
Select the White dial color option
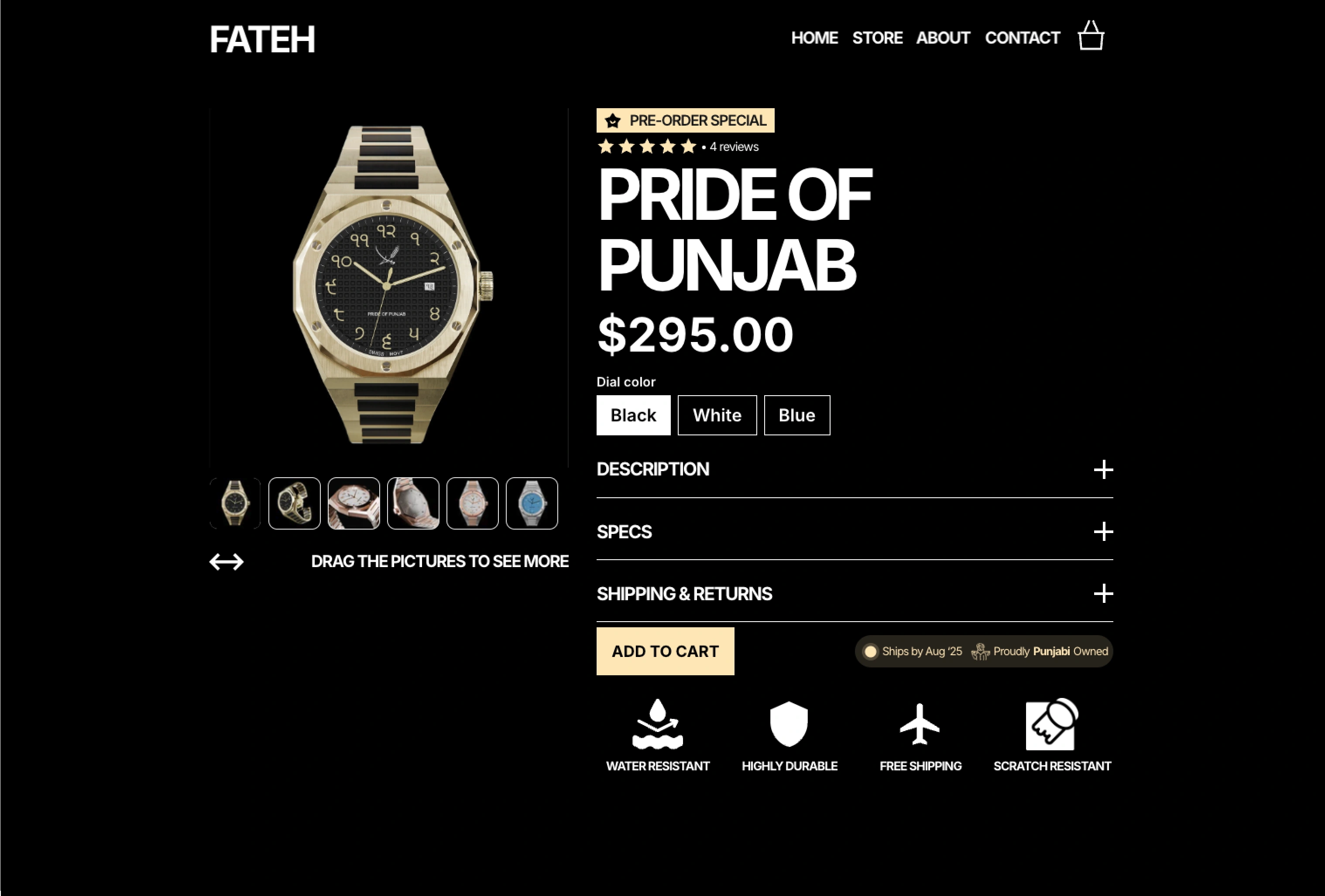click(717, 415)
